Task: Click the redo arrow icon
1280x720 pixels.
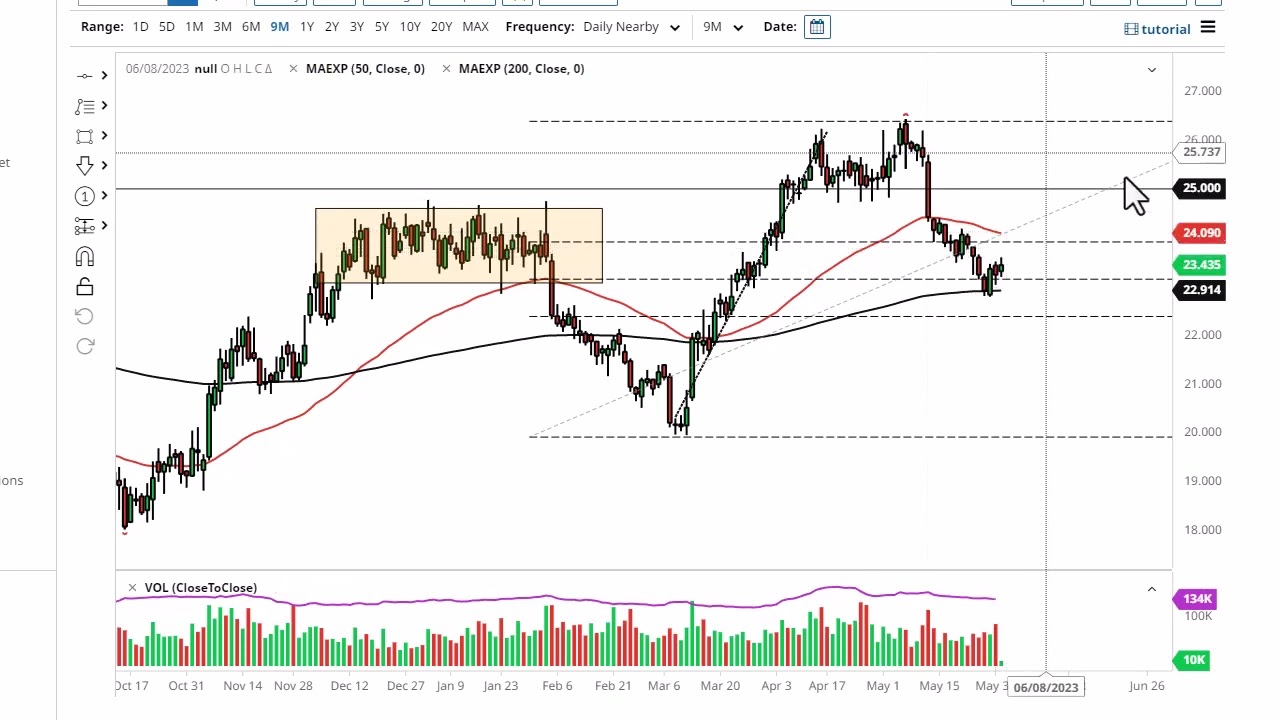Action: click(x=85, y=346)
